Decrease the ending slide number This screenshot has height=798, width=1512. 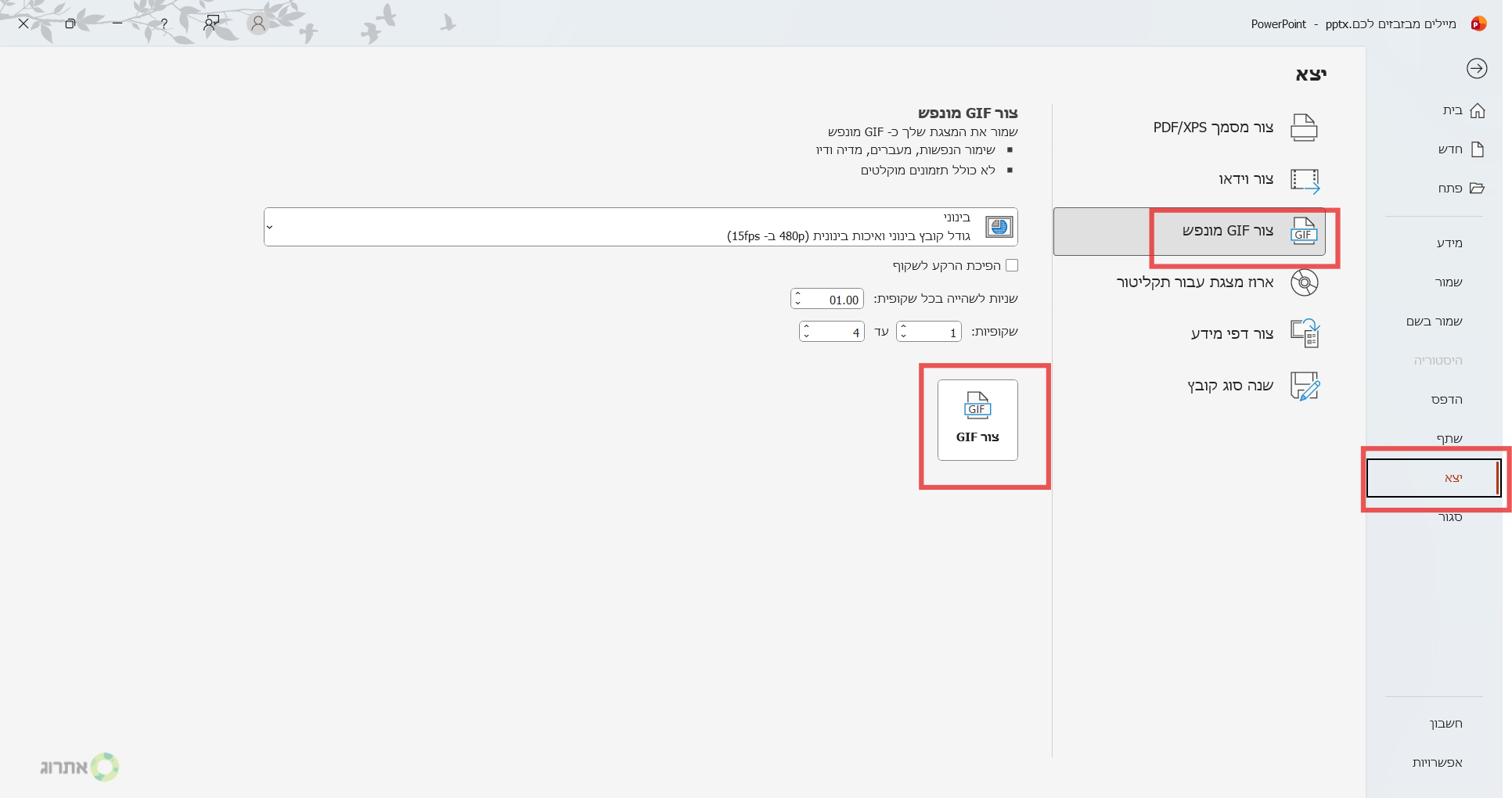(x=806, y=336)
